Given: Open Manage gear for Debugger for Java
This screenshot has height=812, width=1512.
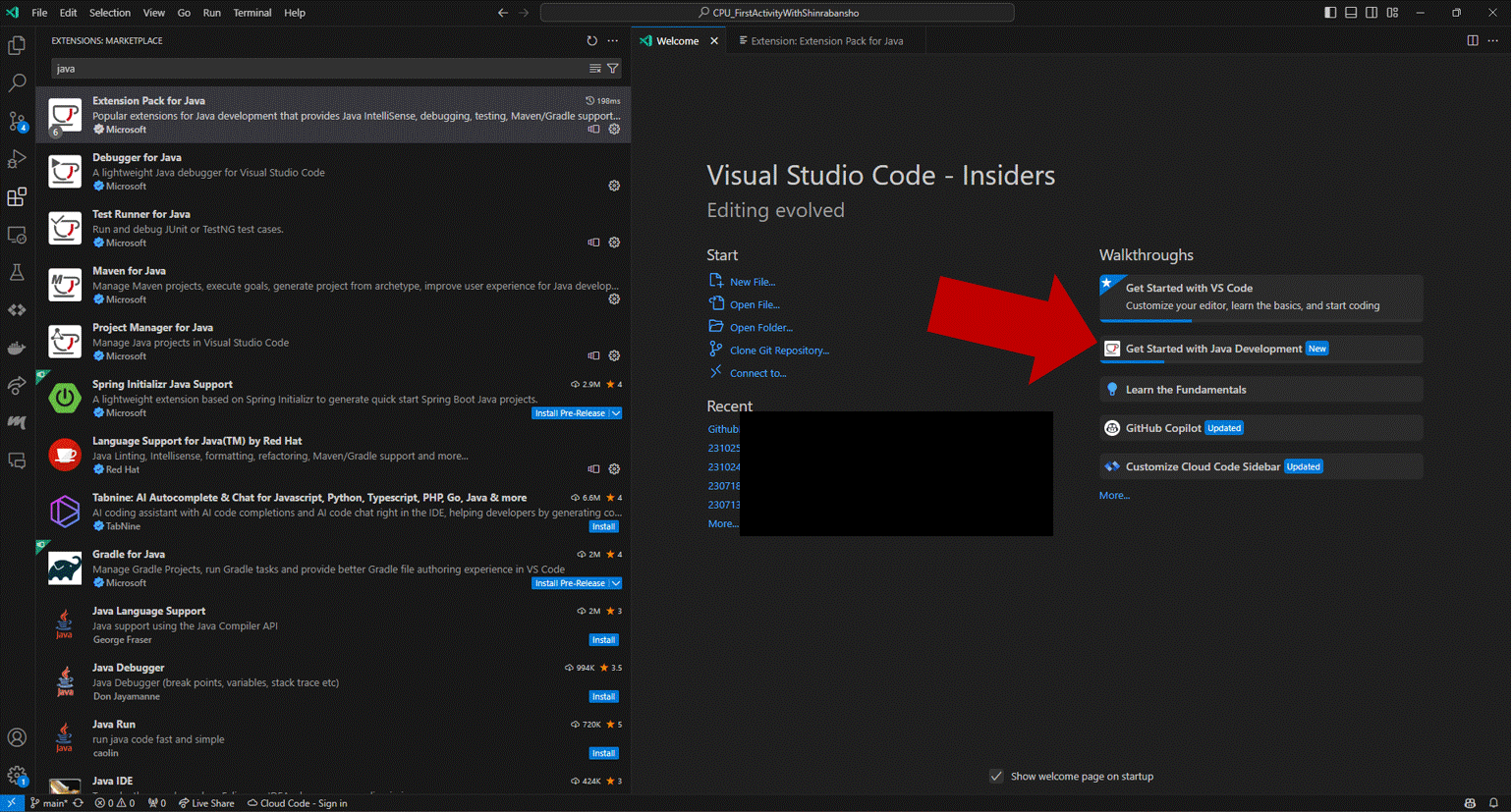Looking at the screenshot, I should (x=614, y=186).
